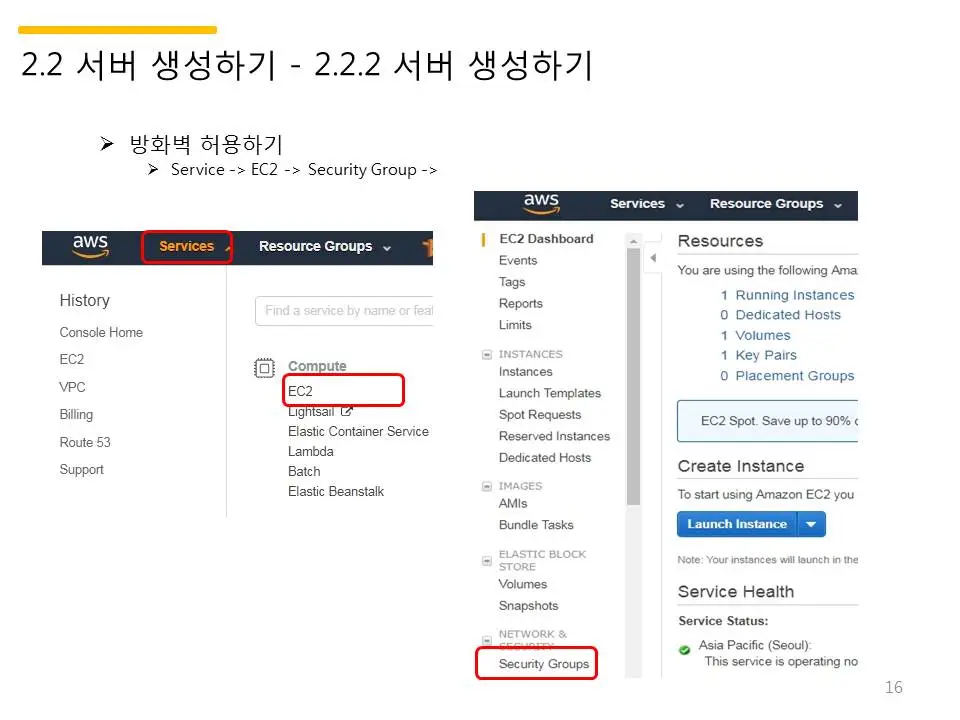The image size is (960, 720).
Task: Collapse sidebar with left arrow handle
Action: tap(653, 258)
